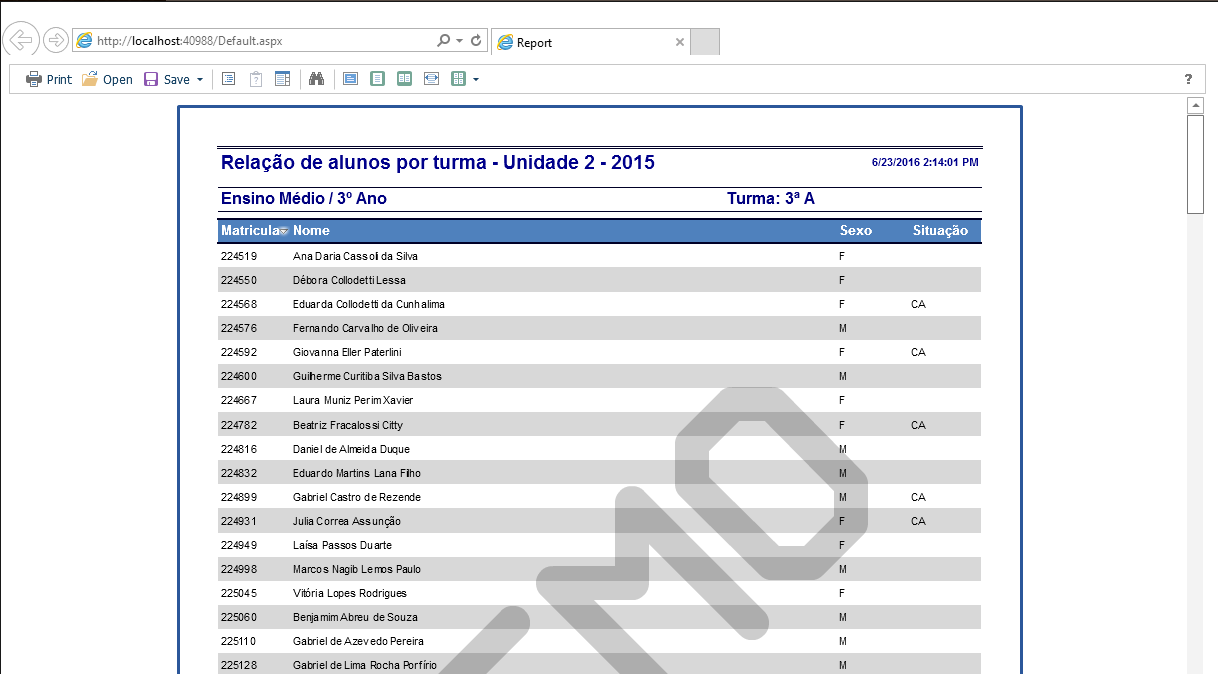1218x674 pixels.
Task: Open a new blank browser tab
Action: [705, 42]
